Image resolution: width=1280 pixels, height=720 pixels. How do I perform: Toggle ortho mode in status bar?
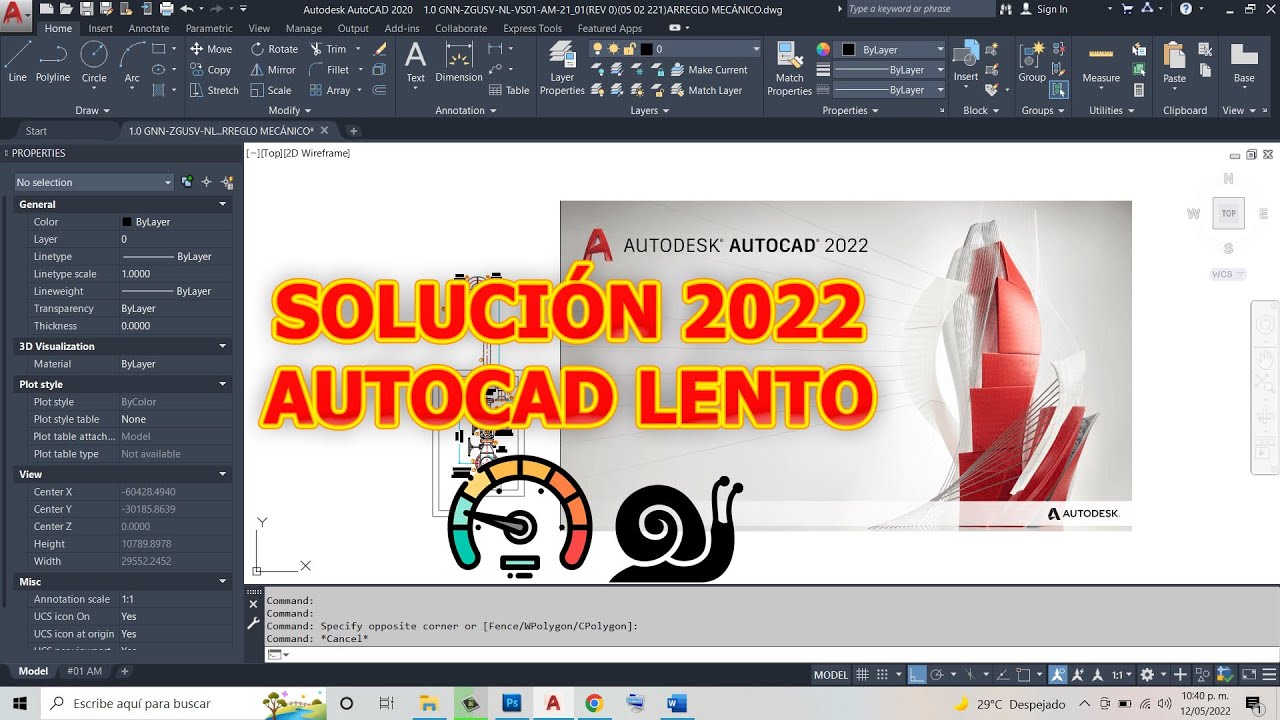tap(917, 675)
